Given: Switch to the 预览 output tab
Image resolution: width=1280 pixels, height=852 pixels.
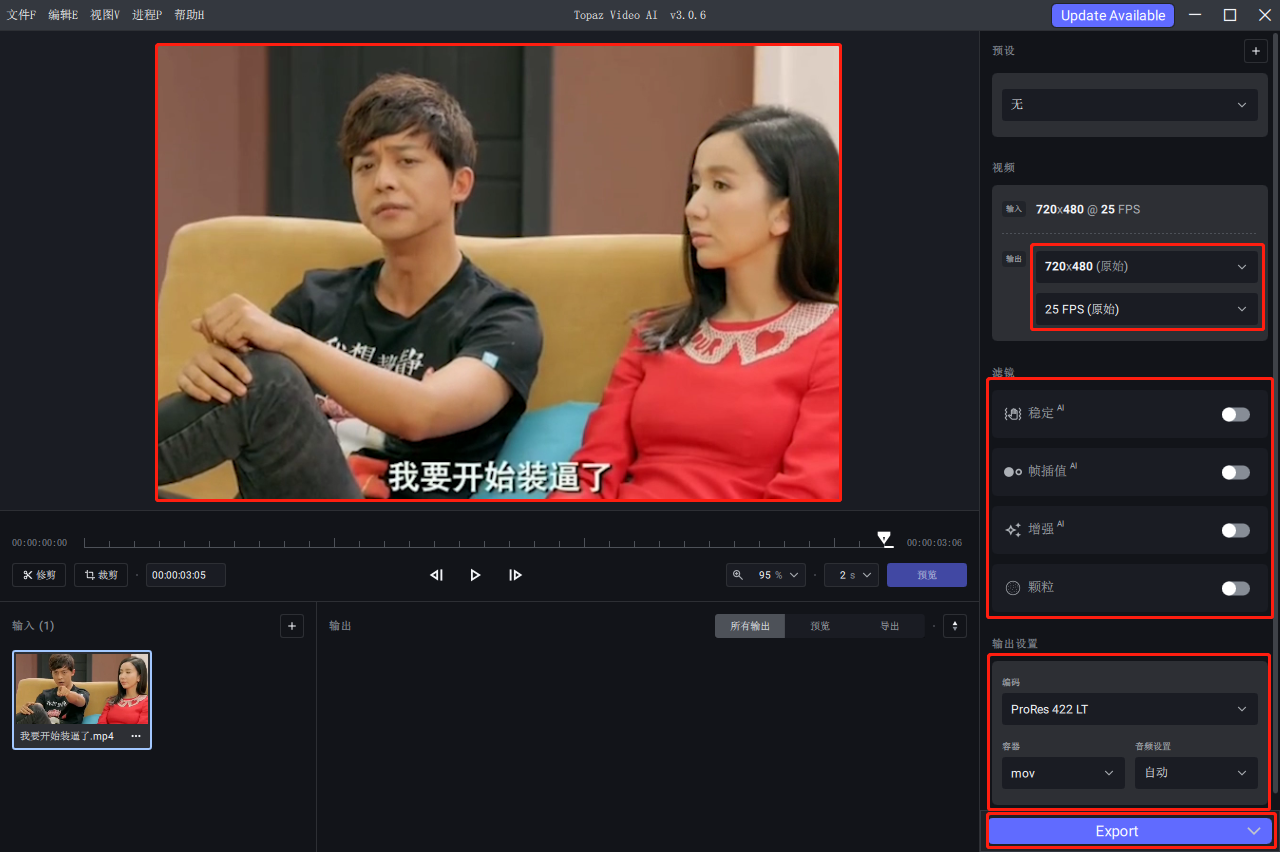Looking at the screenshot, I should 820,626.
